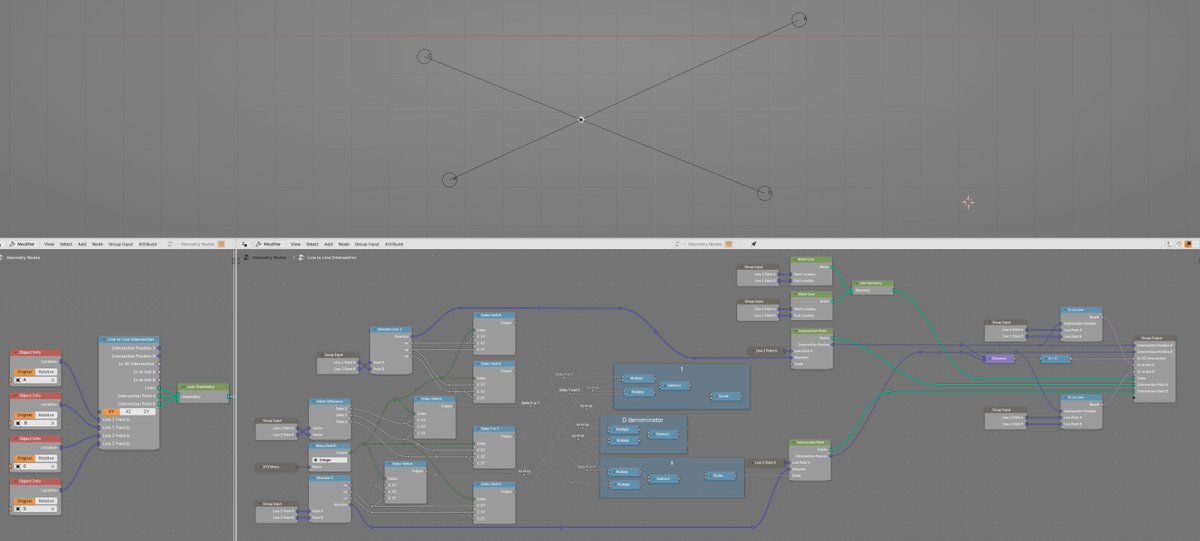The height and width of the screenshot is (541, 1200).
Task: Collapse the Line to Line Intersection node
Action: pyautogui.click(x=103, y=340)
